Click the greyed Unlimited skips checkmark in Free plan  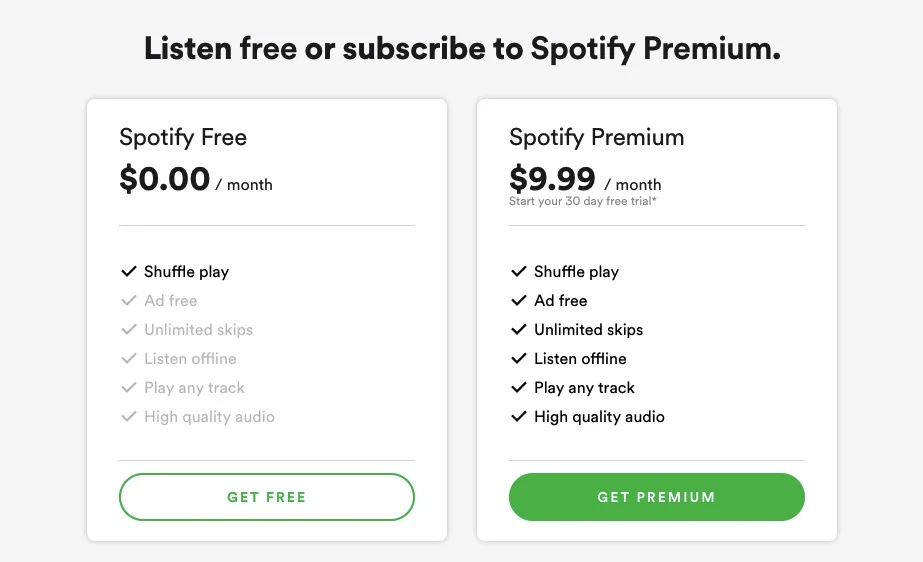point(128,329)
